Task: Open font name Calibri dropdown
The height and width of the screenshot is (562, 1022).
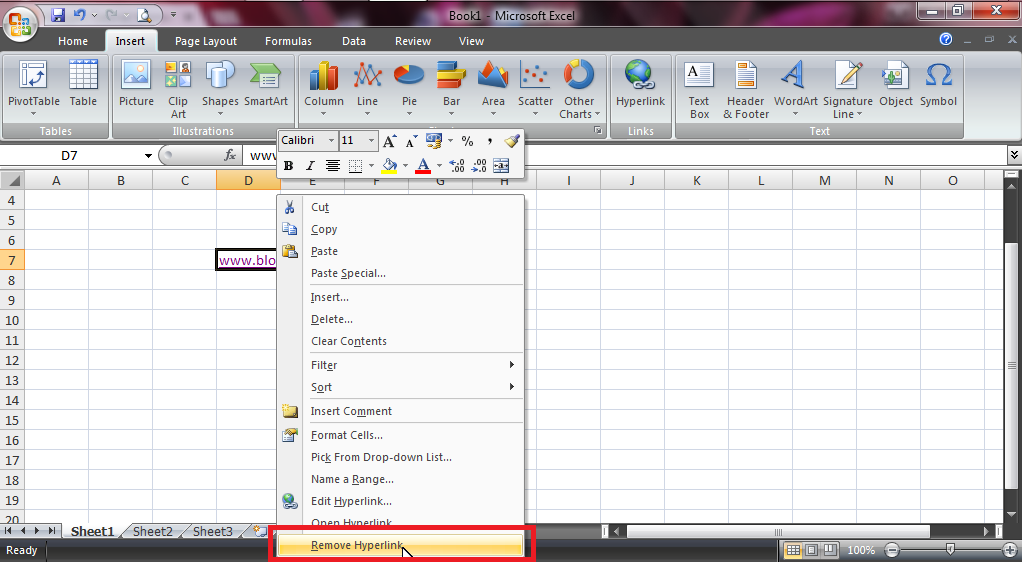Action: [x=331, y=141]
